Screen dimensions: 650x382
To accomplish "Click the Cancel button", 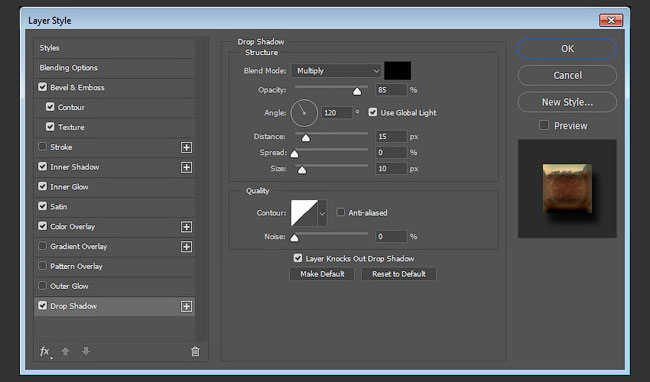I will point(567,75).
